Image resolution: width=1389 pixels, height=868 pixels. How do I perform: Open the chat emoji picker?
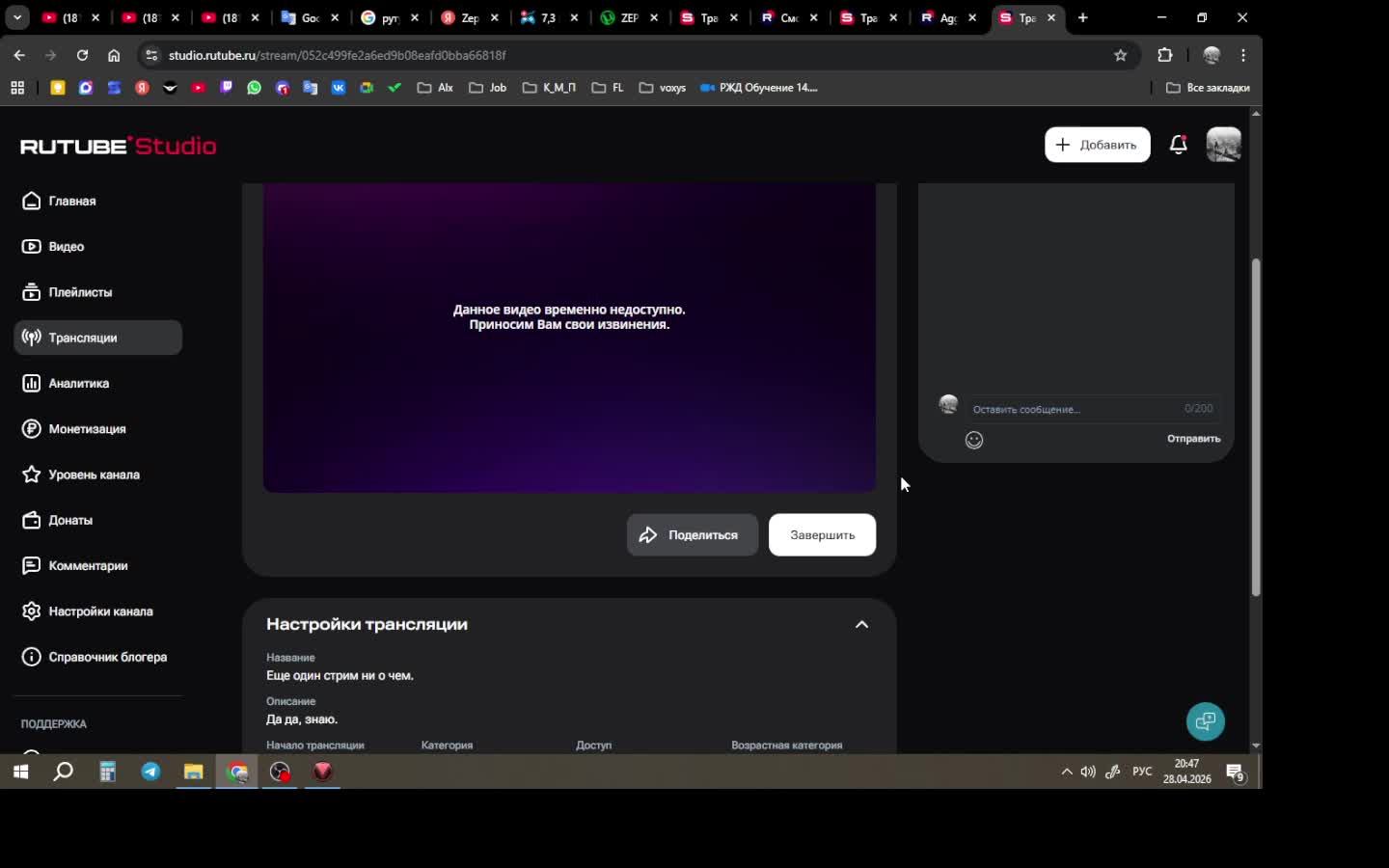[x=974, y=440]
